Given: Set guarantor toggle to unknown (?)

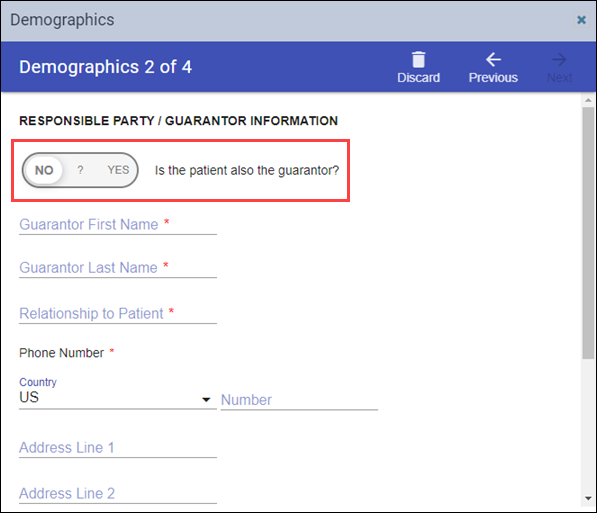Looking at the screenshot, I should [x=80, y=170].
